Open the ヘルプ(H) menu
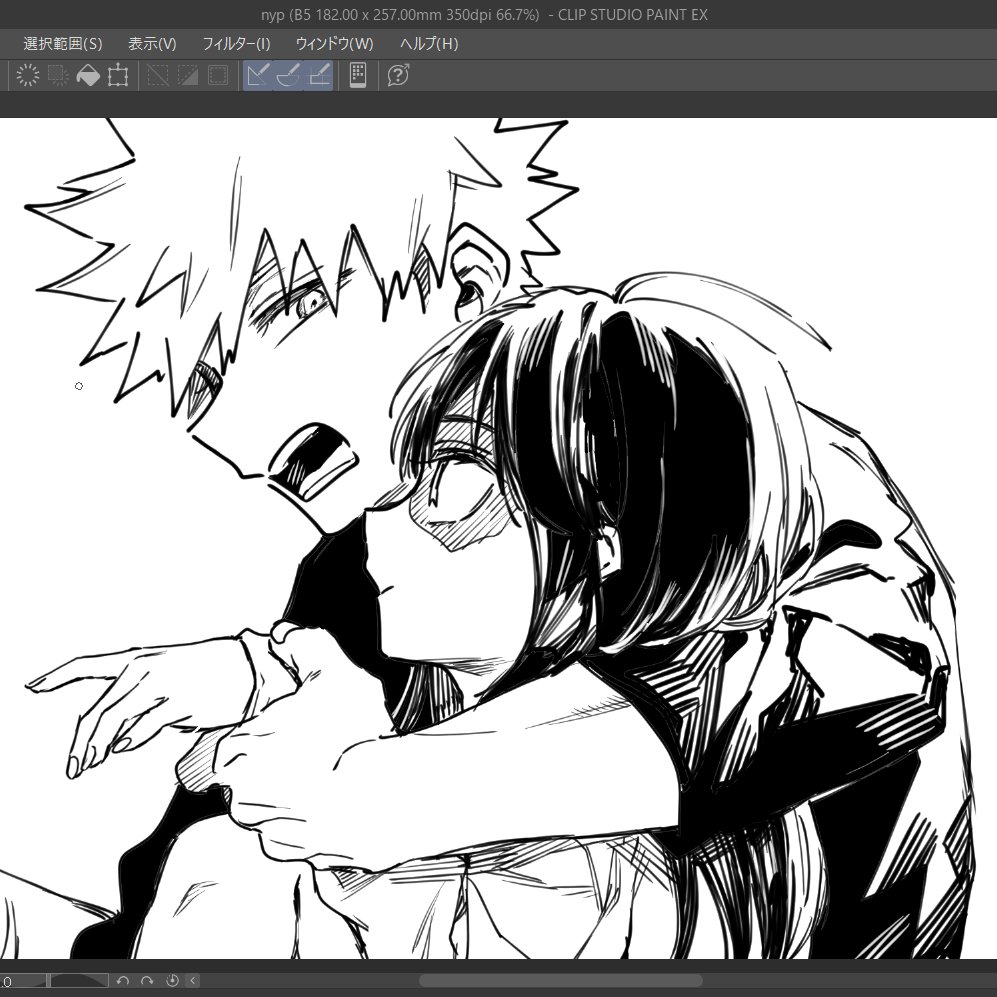Screen dimensions: 997x997 click(429, 43)
